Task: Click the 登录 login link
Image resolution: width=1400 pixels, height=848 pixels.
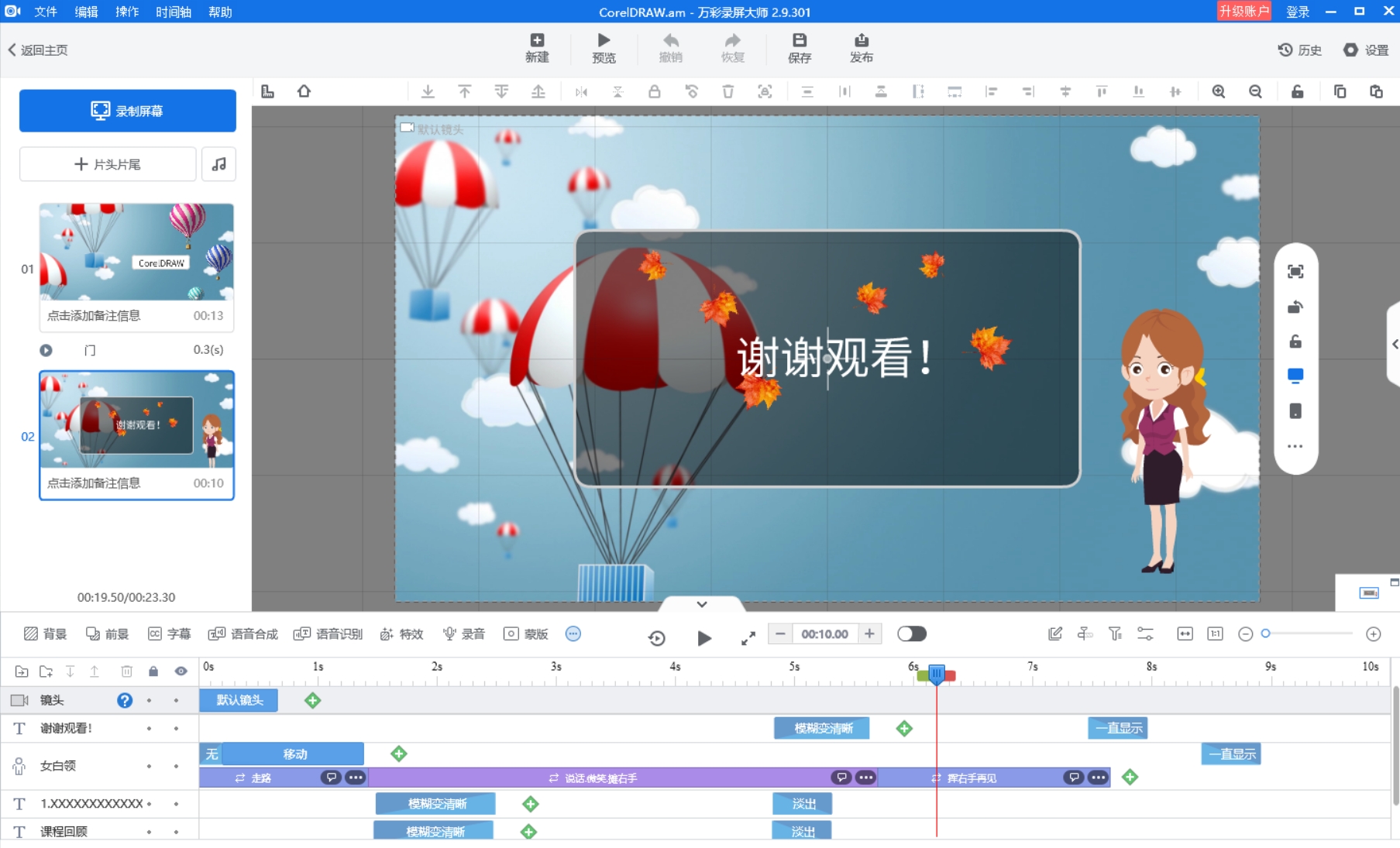Action: [x=1298, y=12]
